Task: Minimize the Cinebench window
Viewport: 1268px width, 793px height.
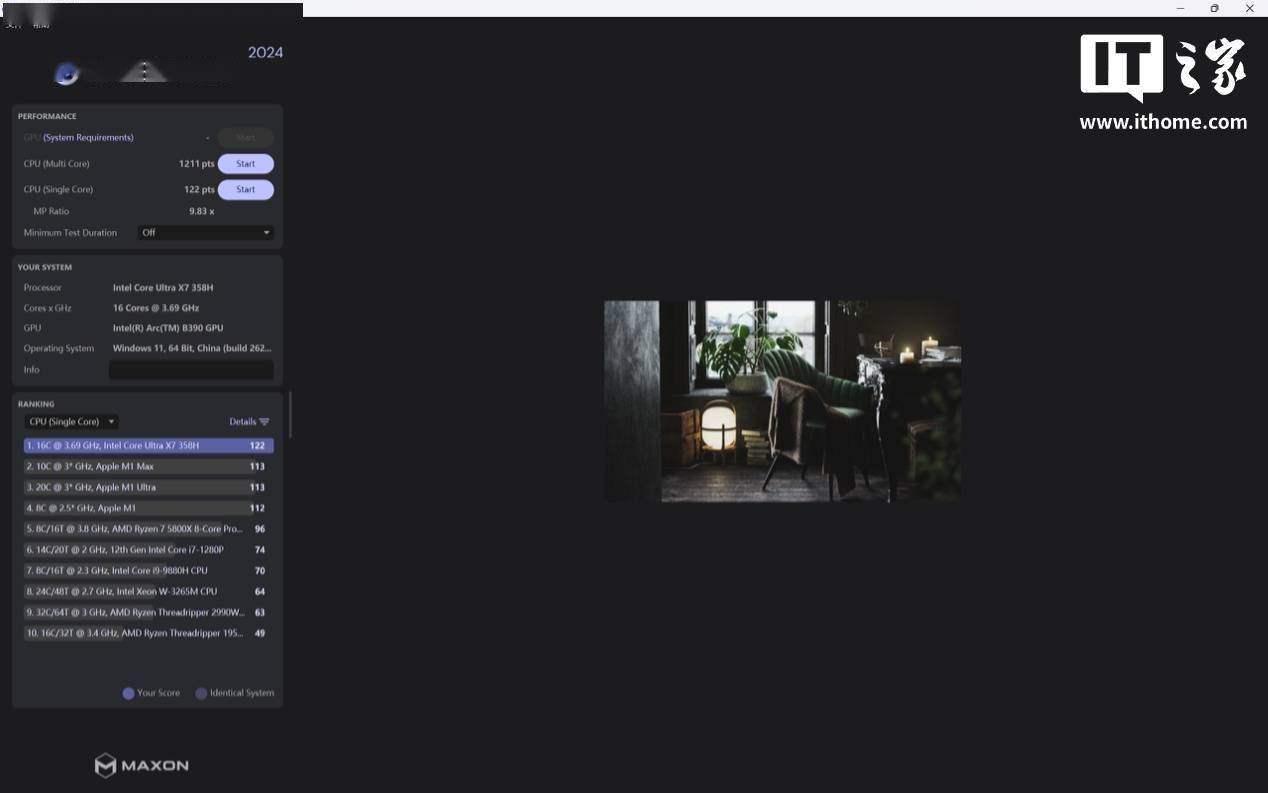Action: coord(1181,8)
